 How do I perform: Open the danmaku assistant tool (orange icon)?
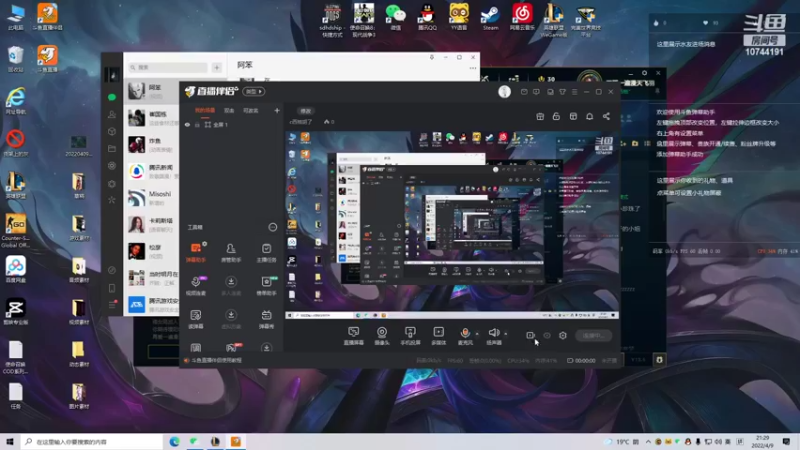(196, 252)
